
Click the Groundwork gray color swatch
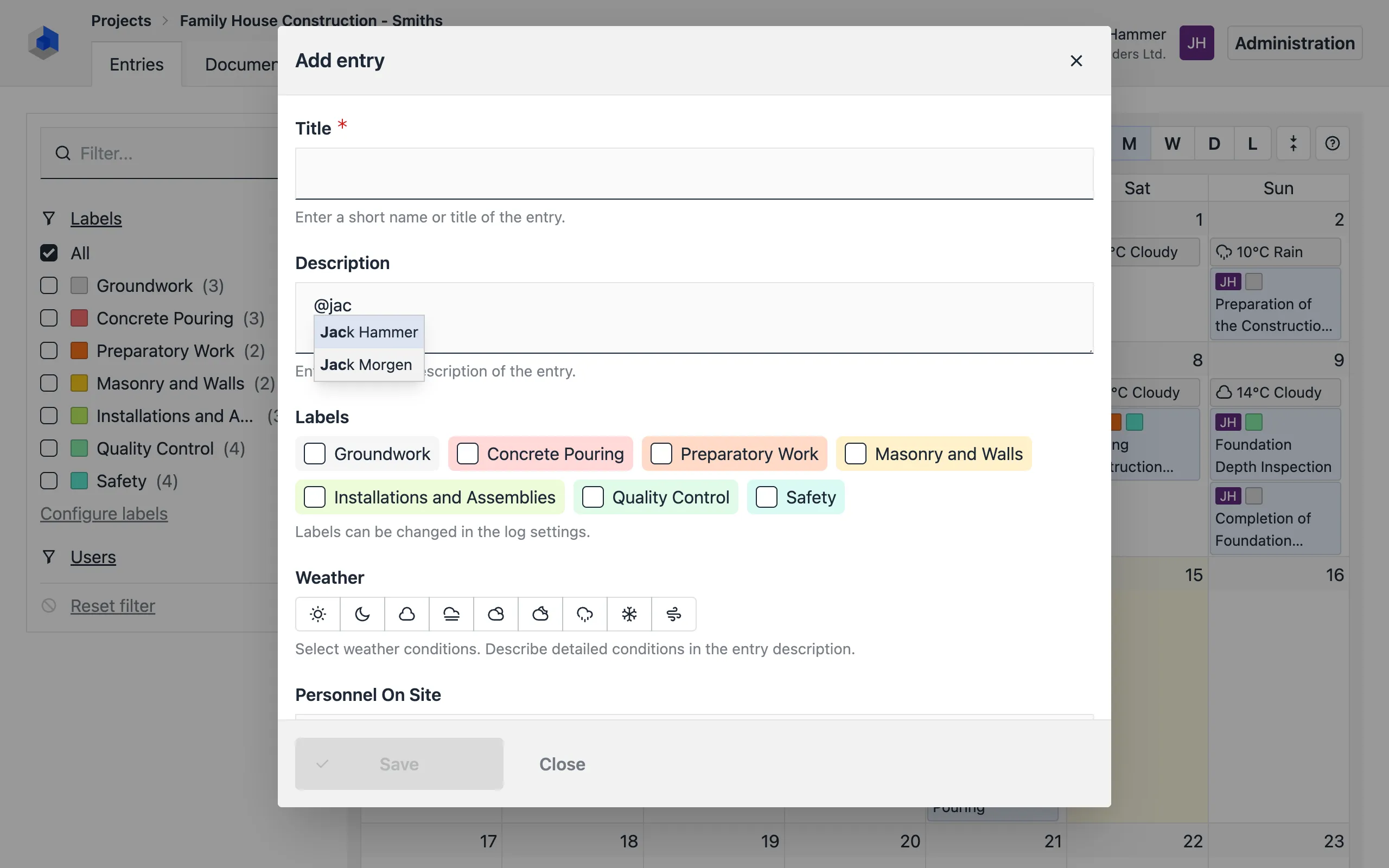tap(79, 285)
